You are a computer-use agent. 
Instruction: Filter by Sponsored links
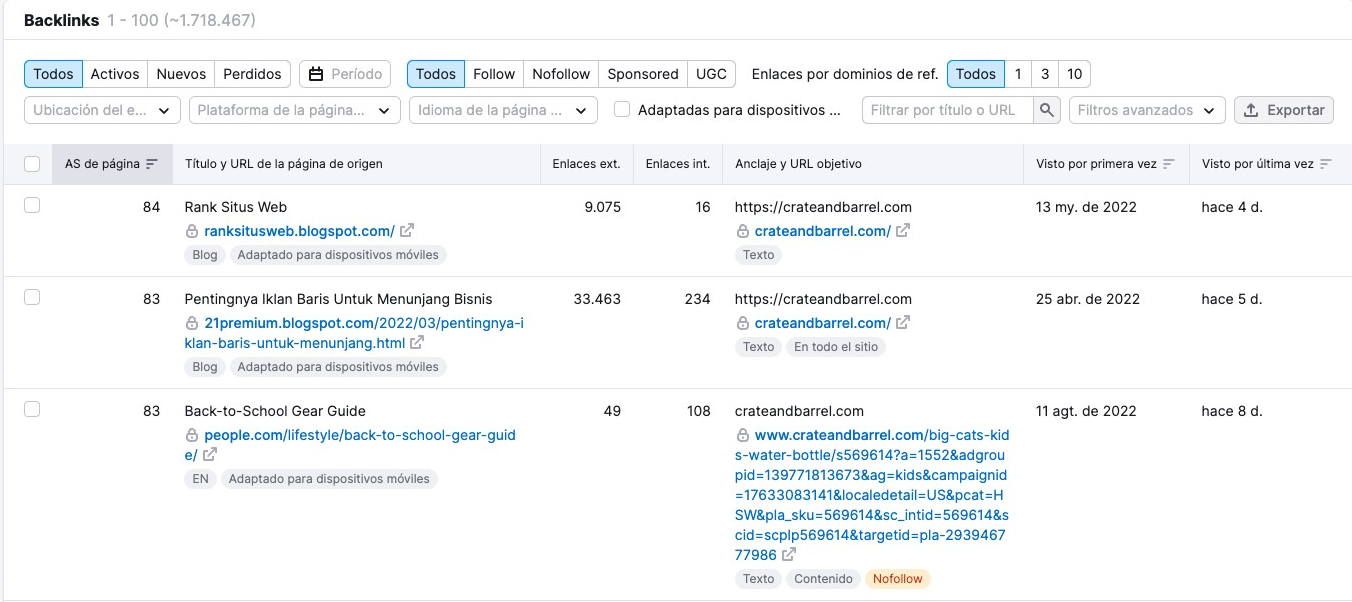pyautogui.click(x=643, y=74)
